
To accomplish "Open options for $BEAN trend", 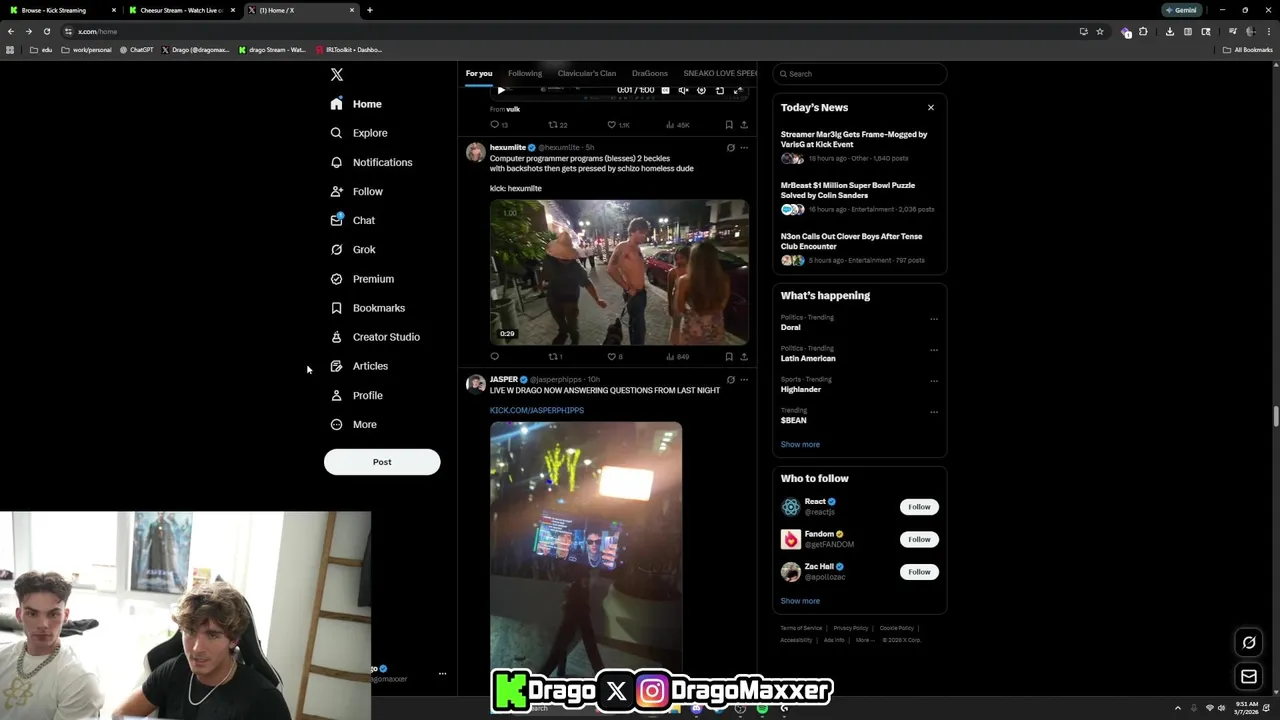I will click(x=934, y=412).
